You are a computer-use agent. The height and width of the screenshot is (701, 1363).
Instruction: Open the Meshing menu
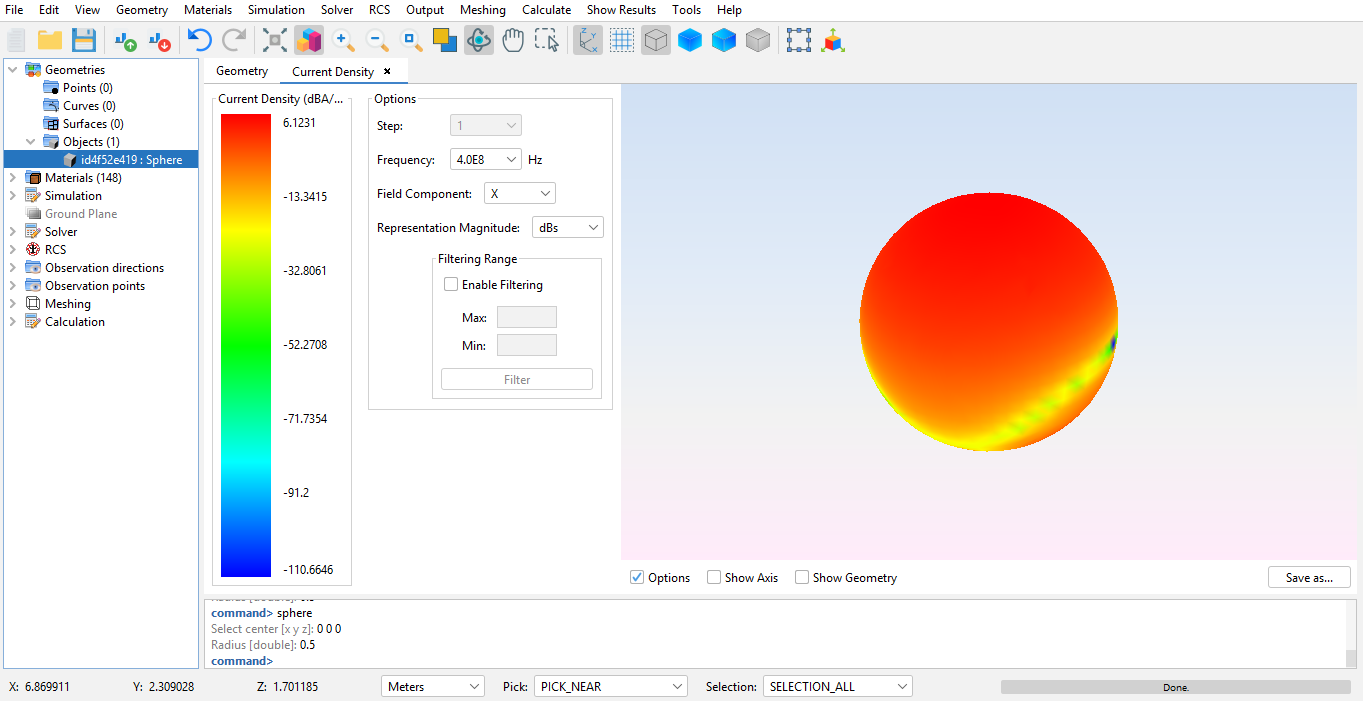tap(482, 10)
